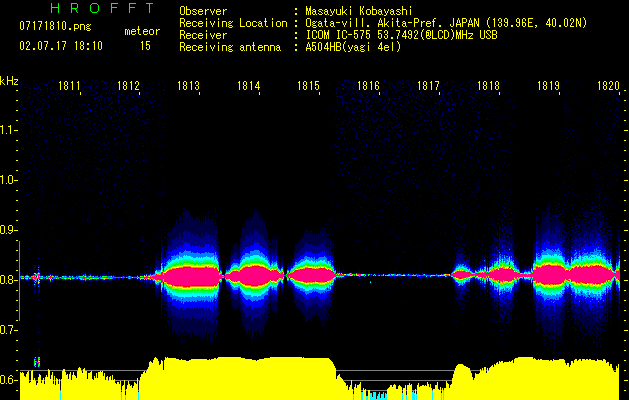The height and width of the screenshot is (400, 629).
Task: Click the 1816 time marker
Action: coord(368,86)
